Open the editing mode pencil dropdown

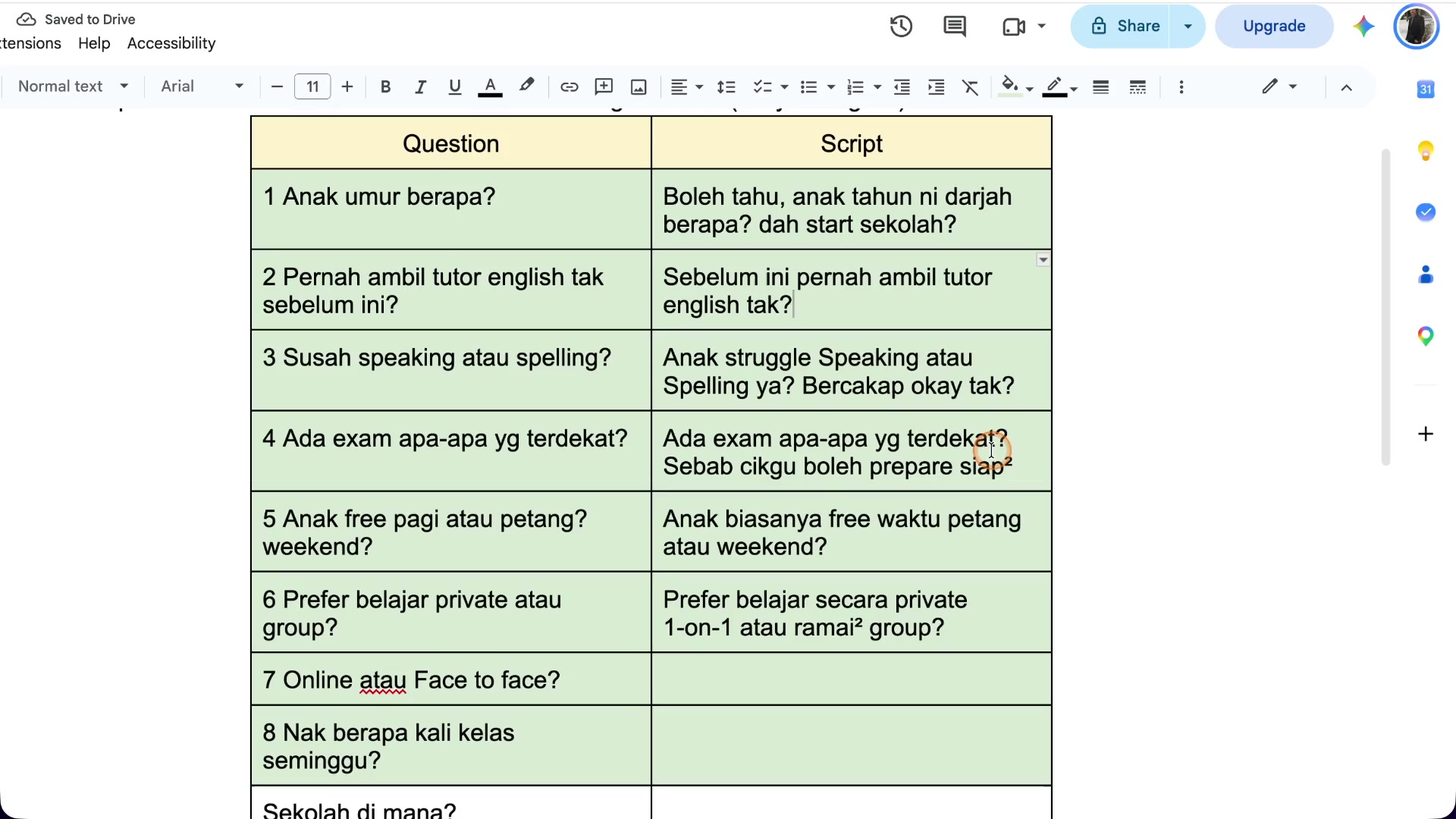1279,86
